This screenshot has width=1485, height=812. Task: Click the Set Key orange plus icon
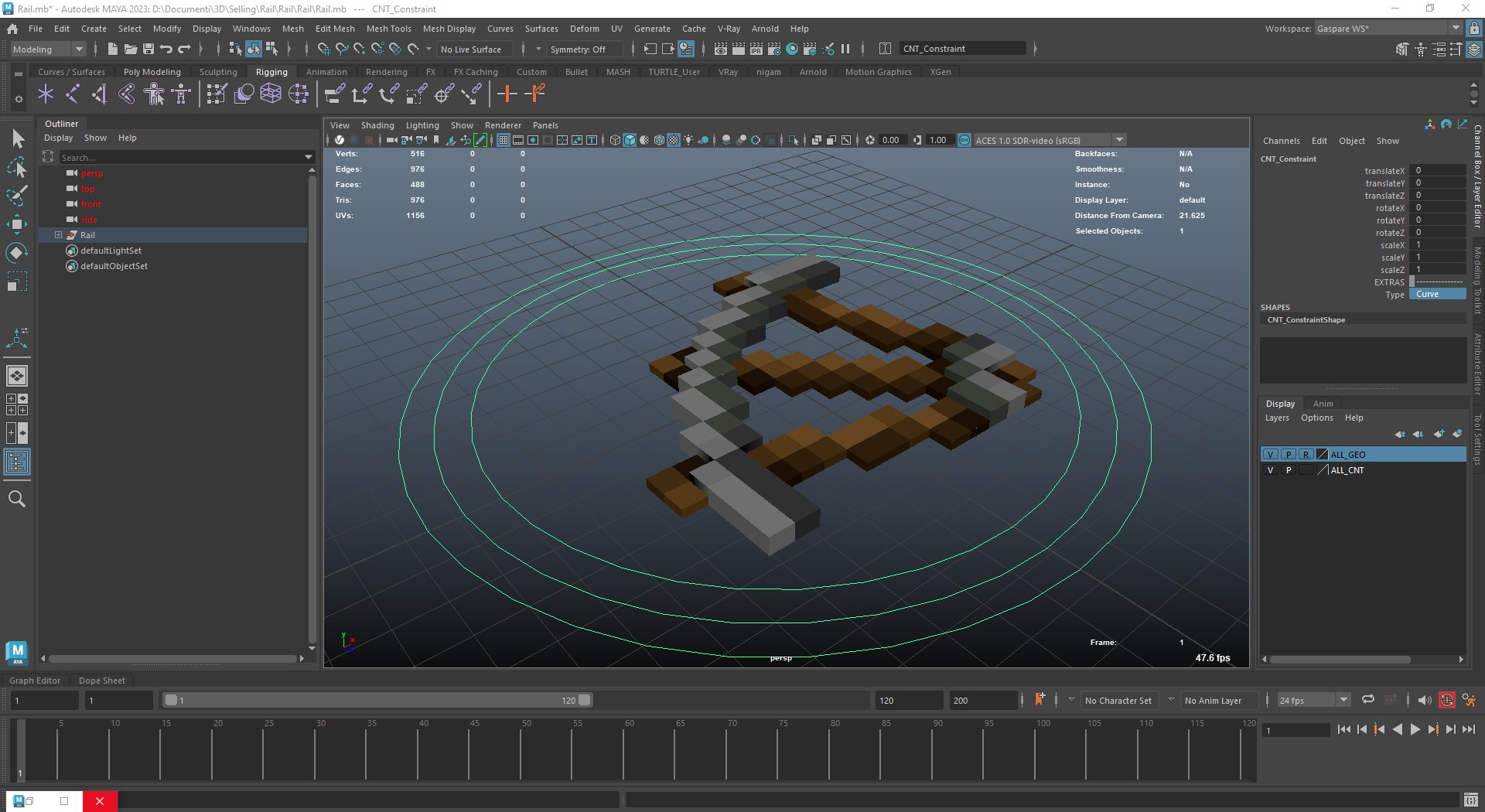[507, 94]
